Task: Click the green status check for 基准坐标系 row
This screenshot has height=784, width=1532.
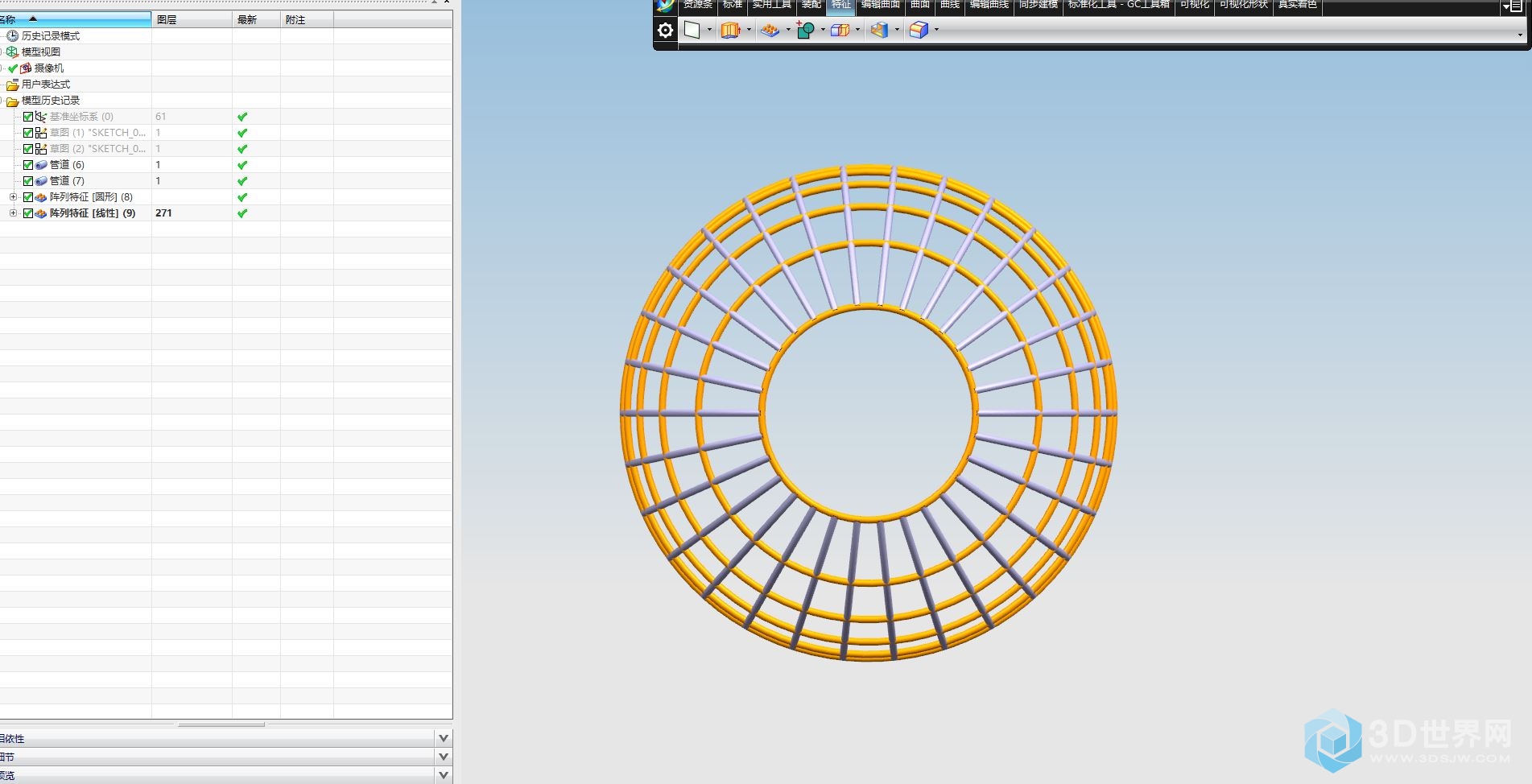Action: coord(242,117)
